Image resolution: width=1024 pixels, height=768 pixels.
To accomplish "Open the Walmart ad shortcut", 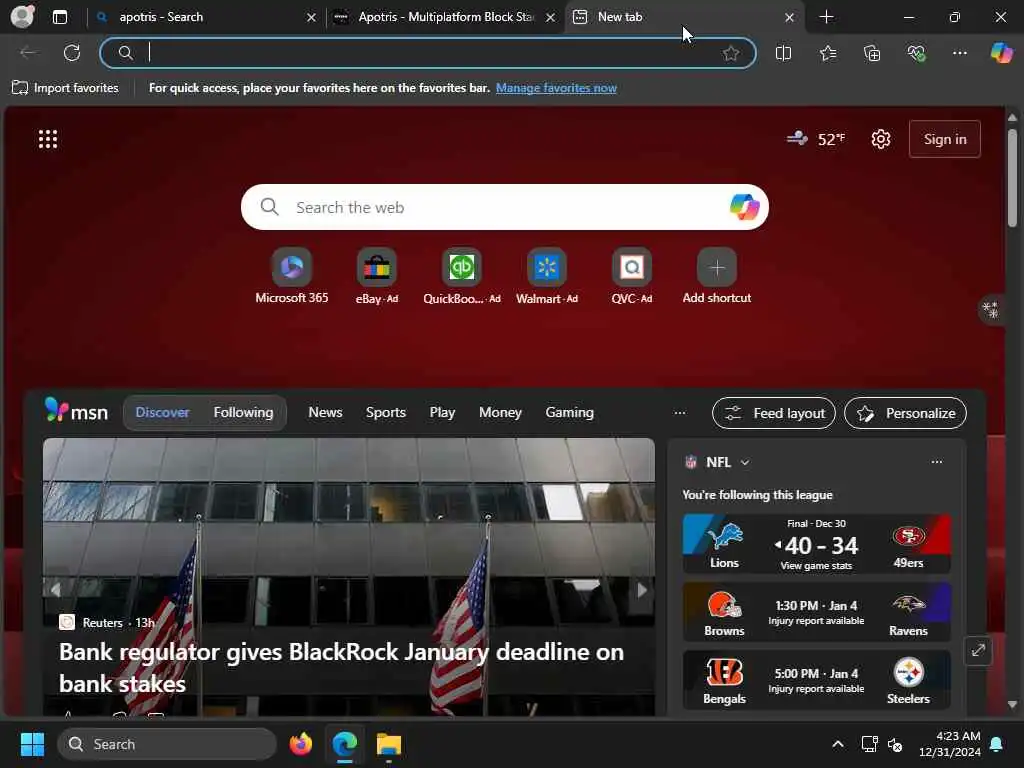I will pyautogui.click(x=547, y=276).
